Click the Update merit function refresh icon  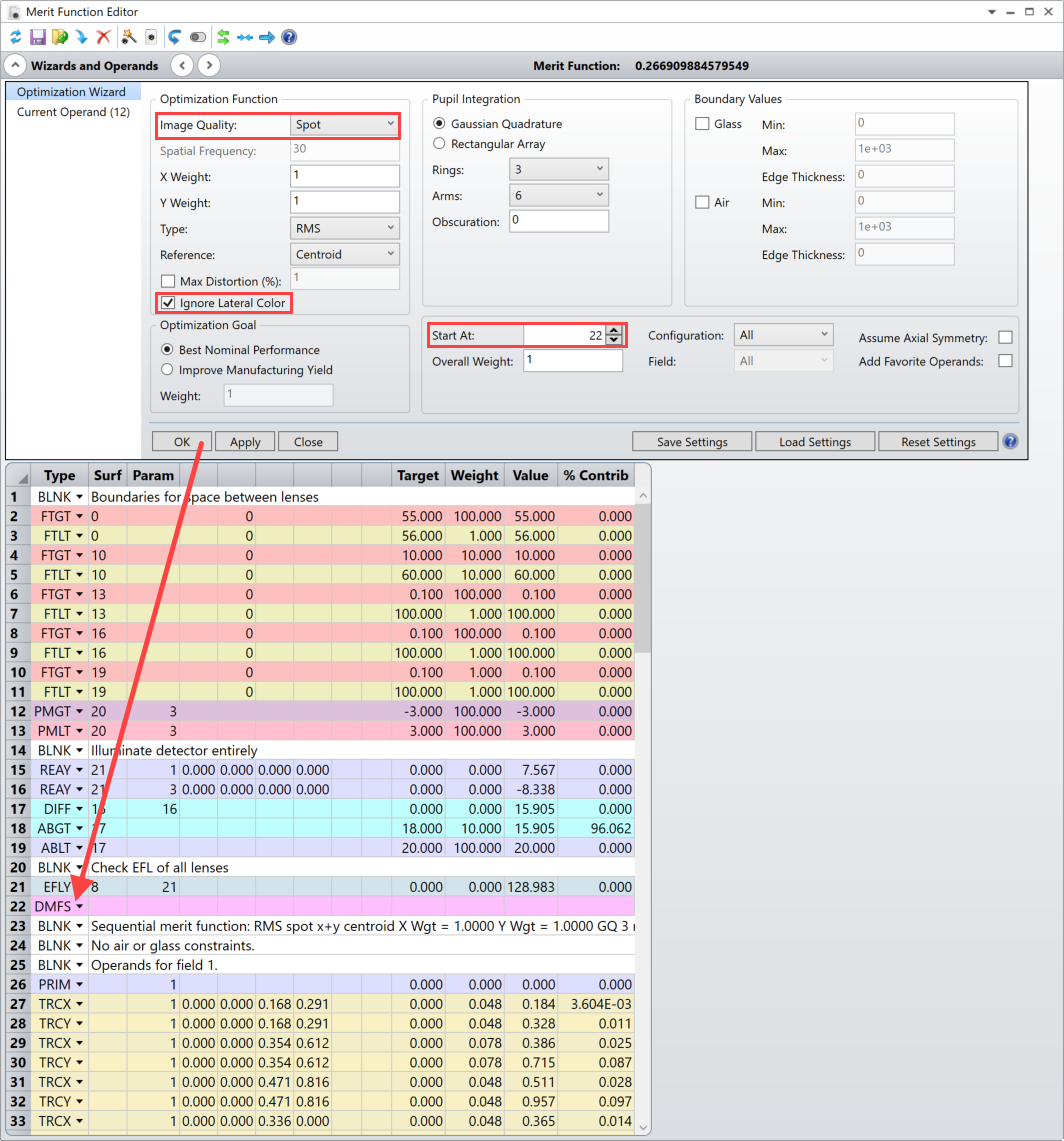pos(15,37)
